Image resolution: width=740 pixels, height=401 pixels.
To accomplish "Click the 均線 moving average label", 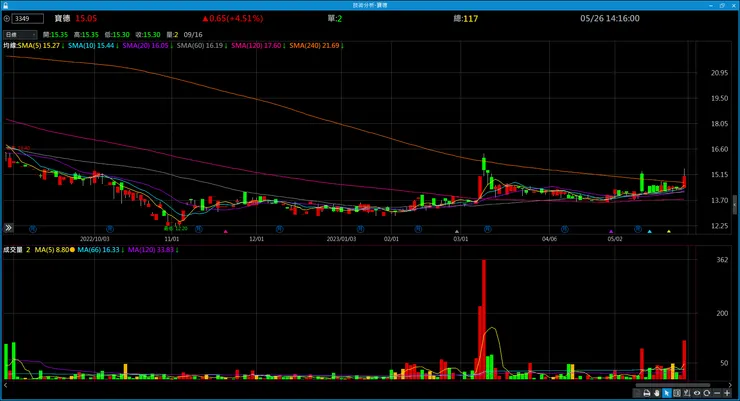I will (x=10, y=46).
